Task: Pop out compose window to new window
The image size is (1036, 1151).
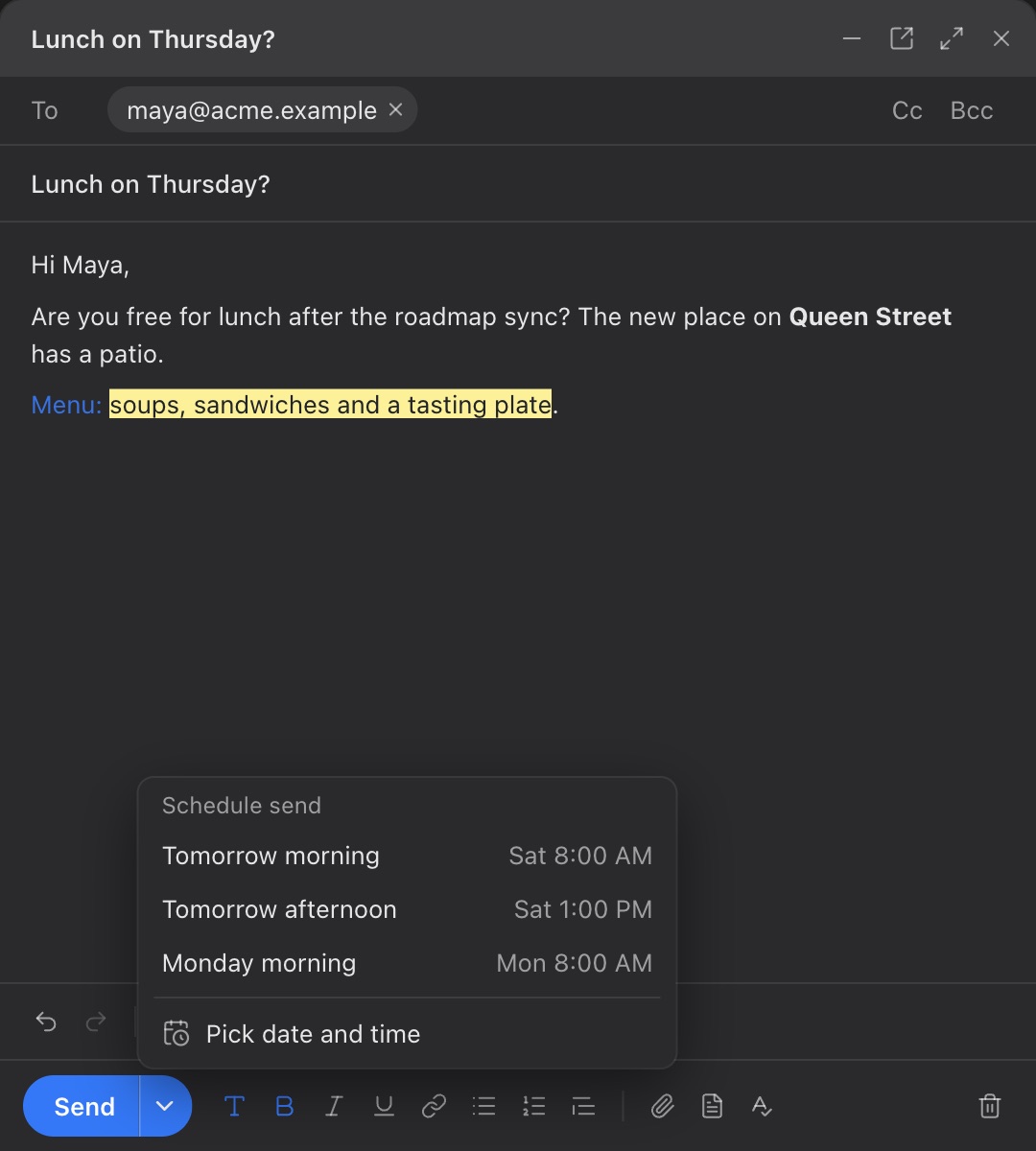Action: (902, 38)
